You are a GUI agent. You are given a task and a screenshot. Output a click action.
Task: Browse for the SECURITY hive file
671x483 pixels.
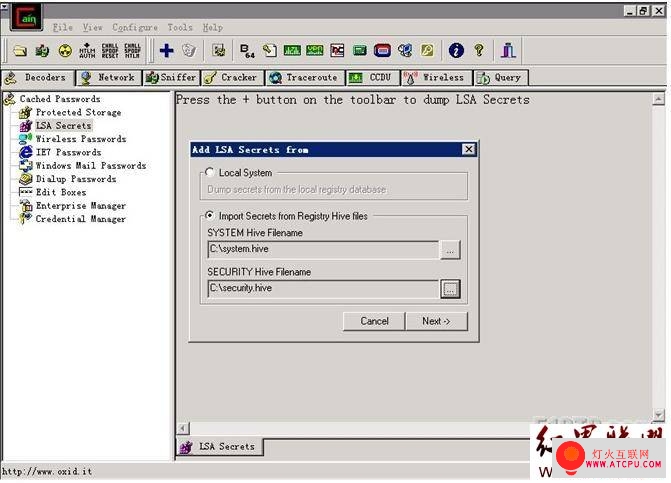[x=450, y=289]
